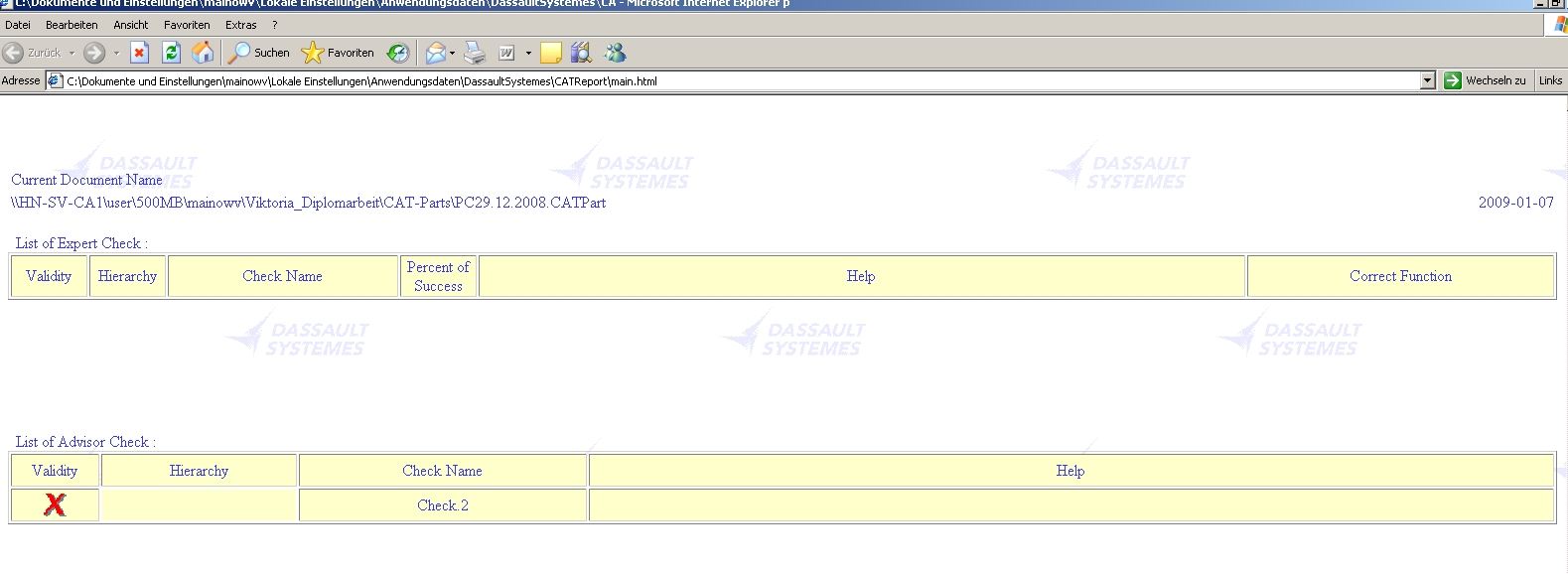Image resolution: width=1568 pixels, height=574 pixels.
Task: Click the yellow note discussion icon
Action: coord(551,53)
